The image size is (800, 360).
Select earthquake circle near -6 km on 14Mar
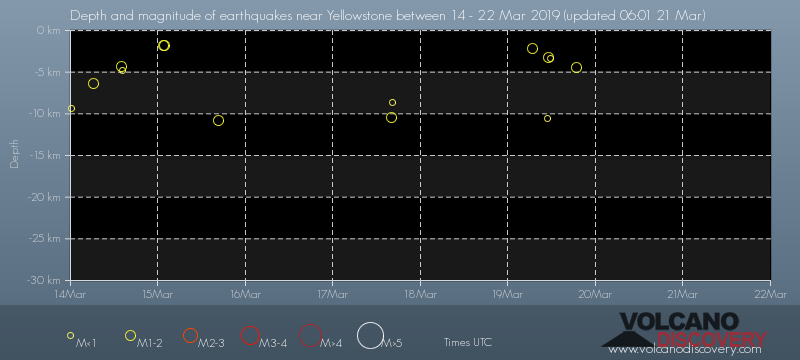pyautogui.click(x=93, y=84)
